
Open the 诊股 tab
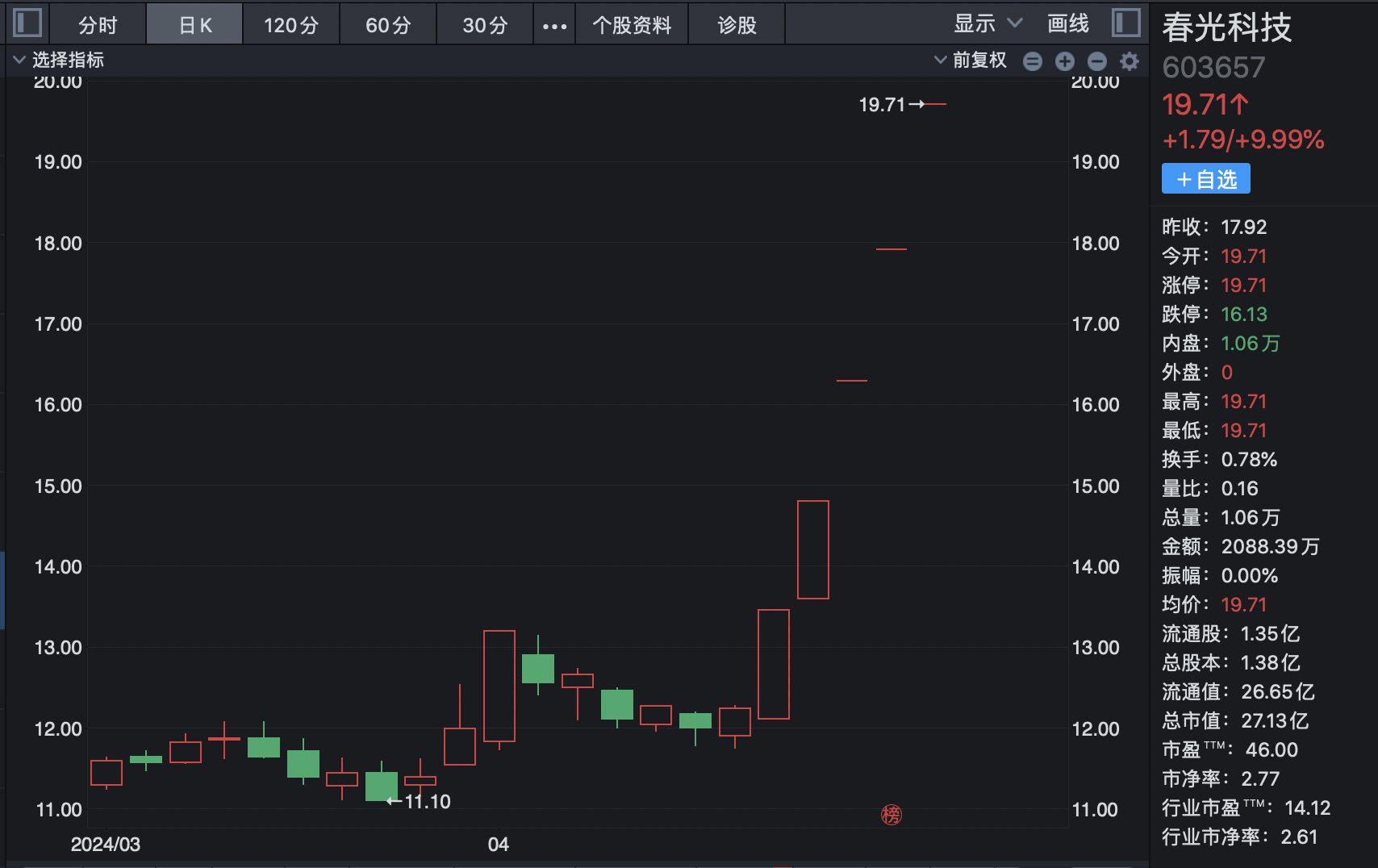tap(737, 26)
